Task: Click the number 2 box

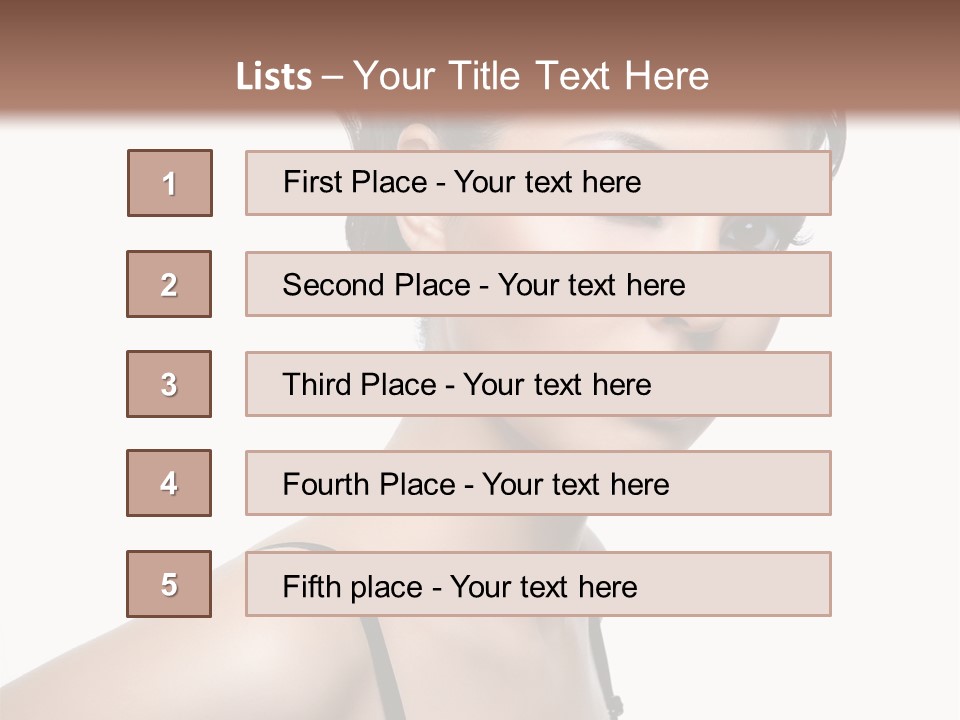Action: click(x=169, y=284)
